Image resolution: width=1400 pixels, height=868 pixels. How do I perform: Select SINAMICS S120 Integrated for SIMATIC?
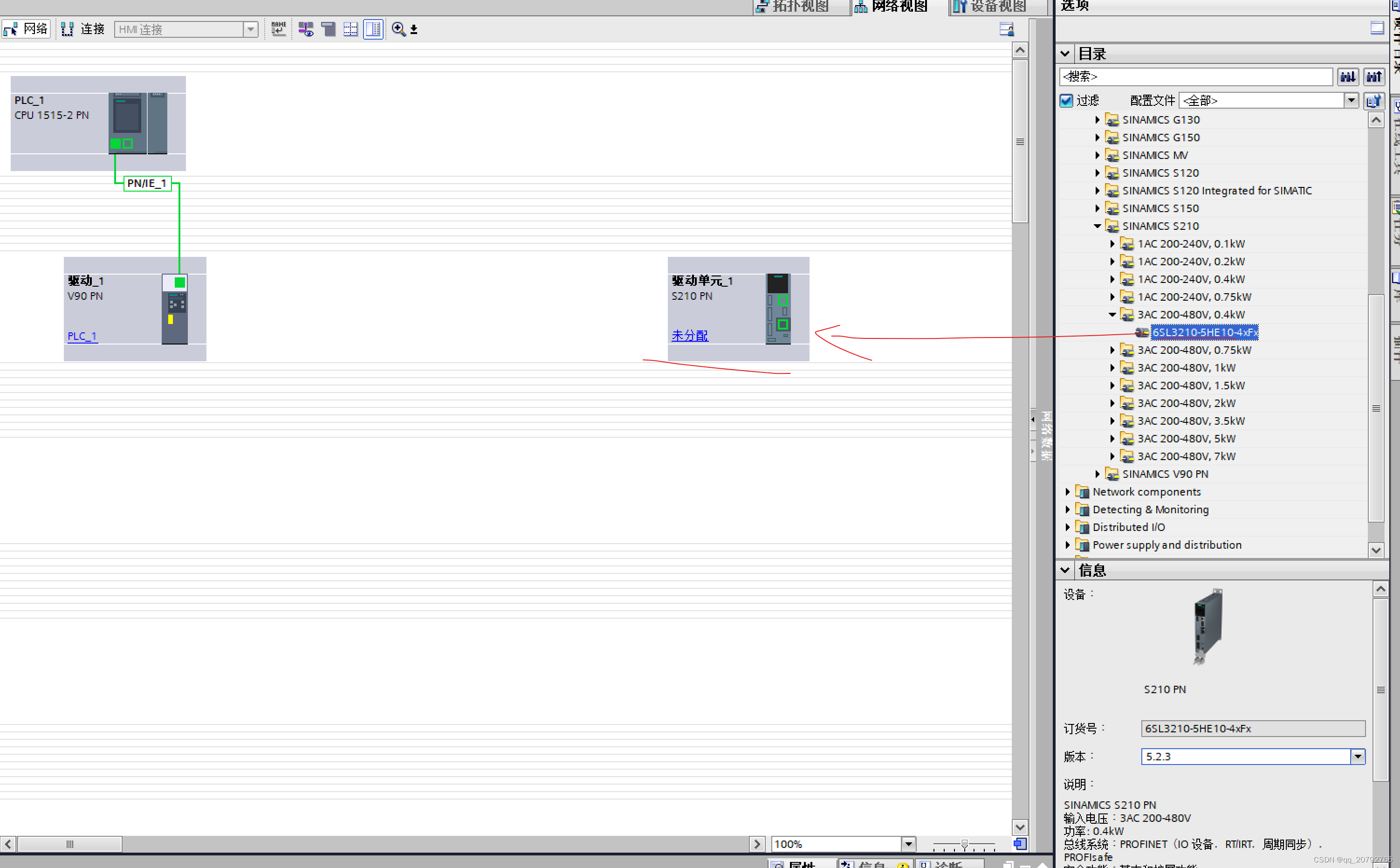click(x=1216, y=191)
